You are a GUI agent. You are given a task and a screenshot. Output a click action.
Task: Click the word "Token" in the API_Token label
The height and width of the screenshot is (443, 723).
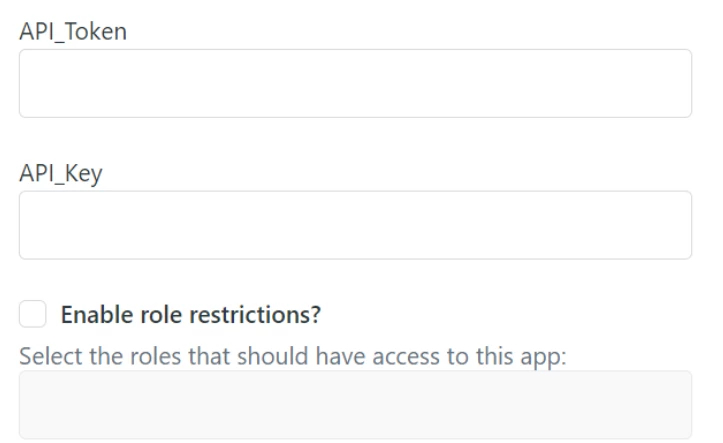pyautogui.click(x=96, y=32)
